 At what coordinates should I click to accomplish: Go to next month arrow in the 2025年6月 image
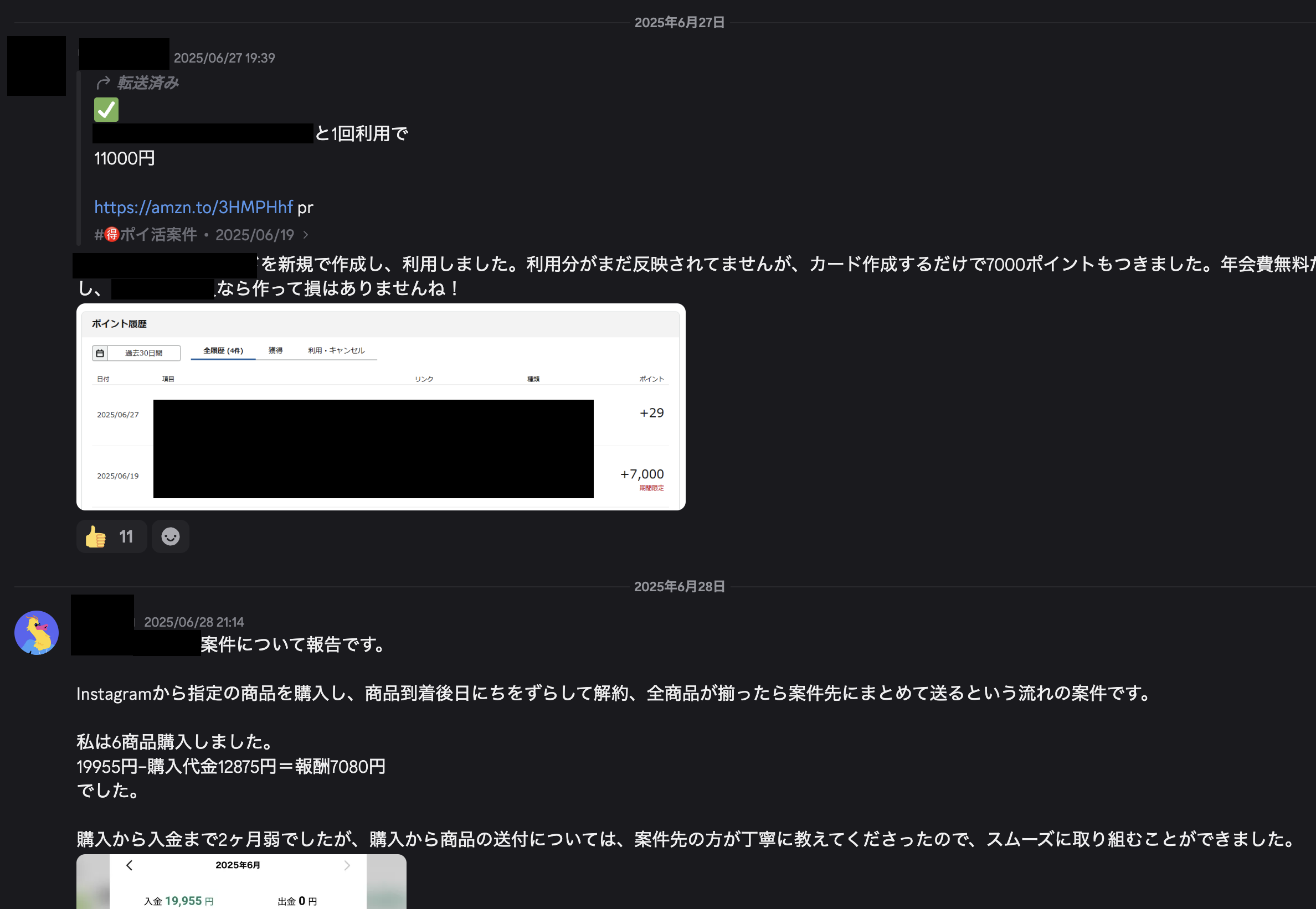click(x=347, y=865)
